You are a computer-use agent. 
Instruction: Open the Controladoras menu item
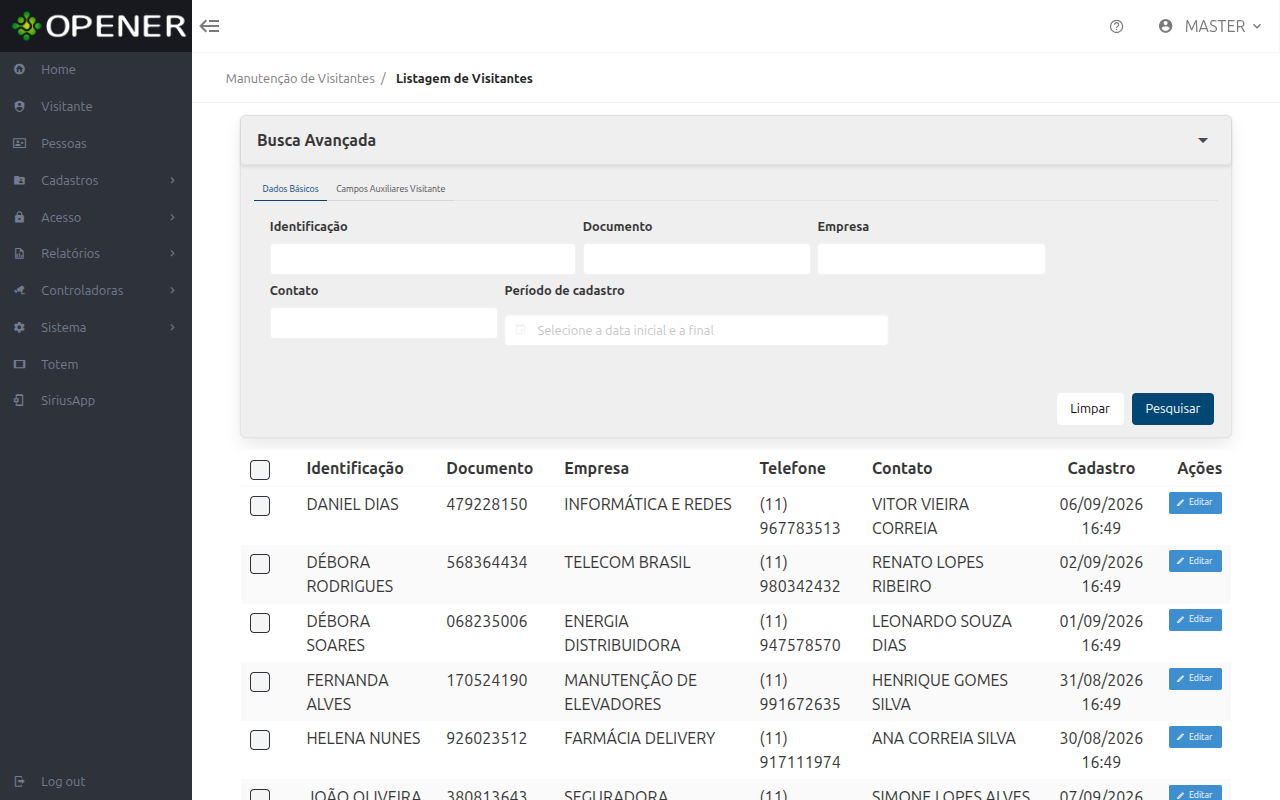[x=96, y=291]
